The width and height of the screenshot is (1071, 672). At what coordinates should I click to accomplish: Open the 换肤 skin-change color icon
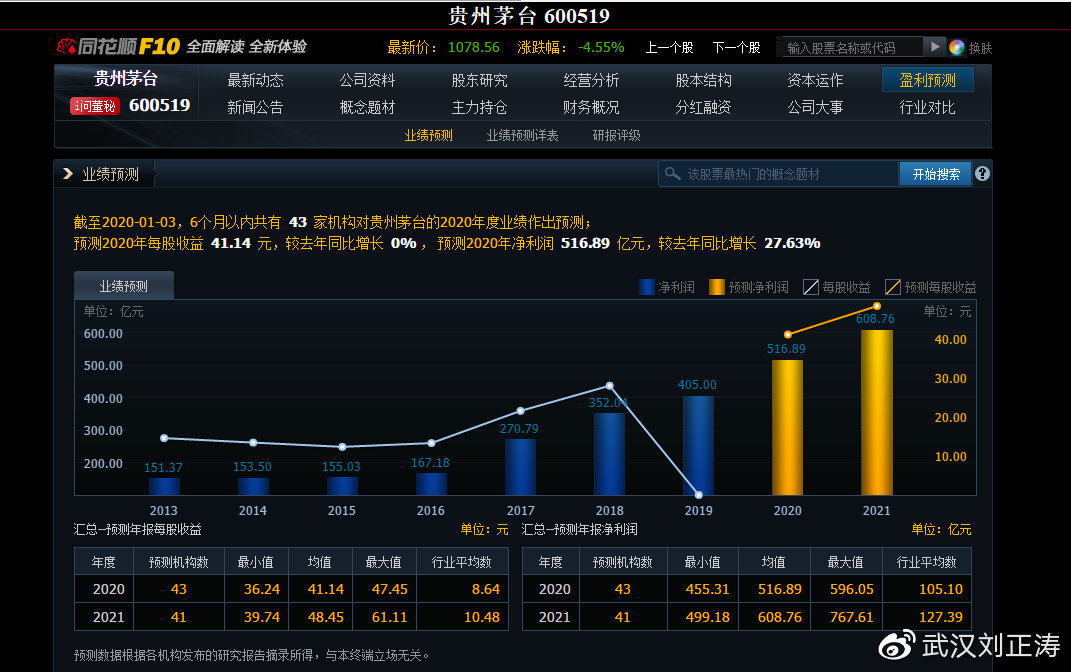958,46
